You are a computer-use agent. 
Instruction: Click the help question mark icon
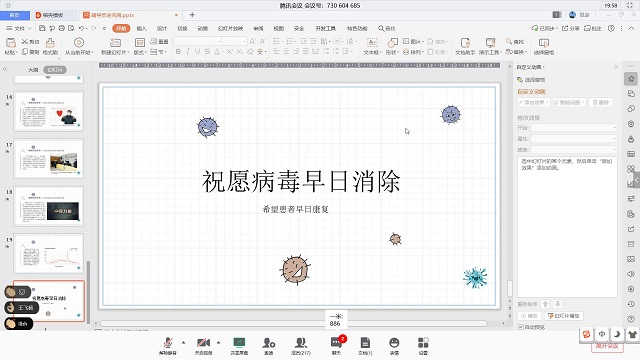(611, 28)
